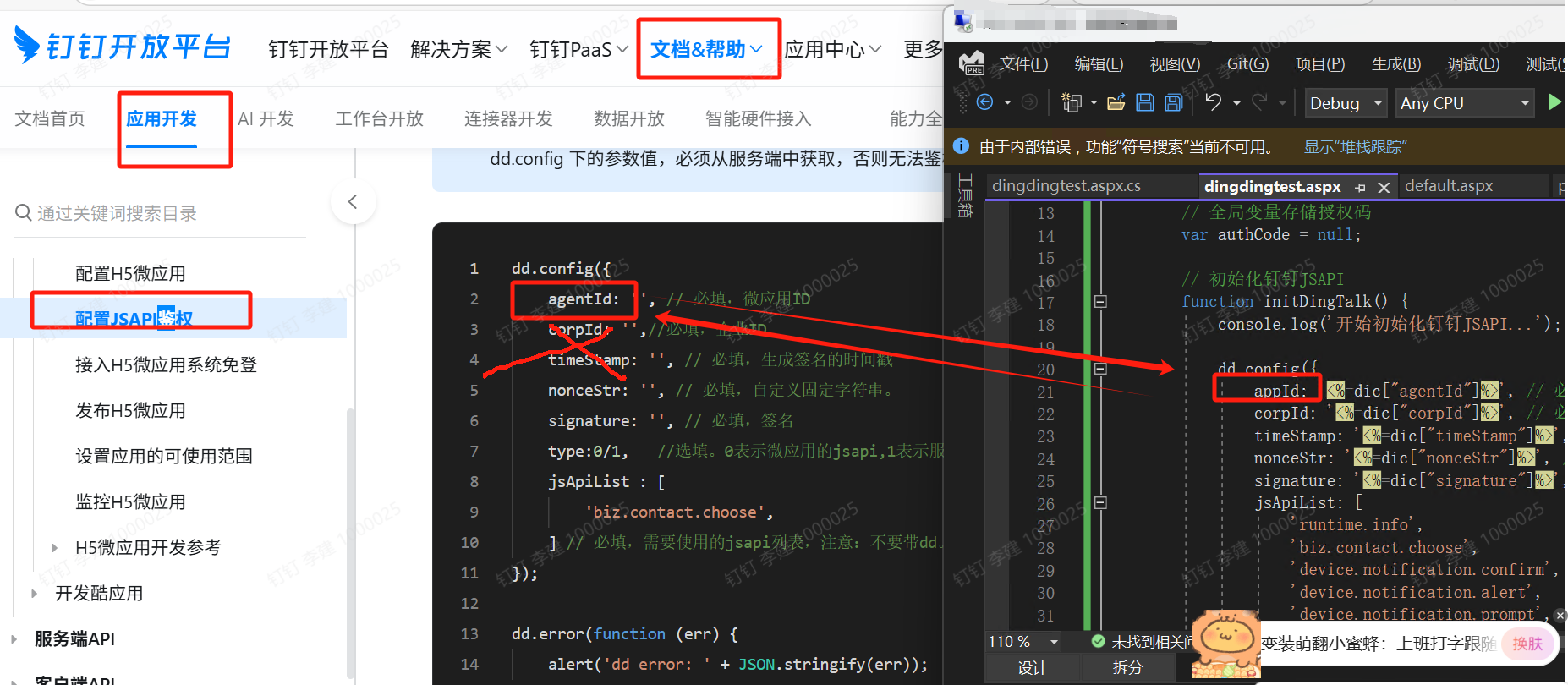Collapse the code block at line 17
The height and width of the screenshot is (685, 1568).
(x=1100, y=301)
